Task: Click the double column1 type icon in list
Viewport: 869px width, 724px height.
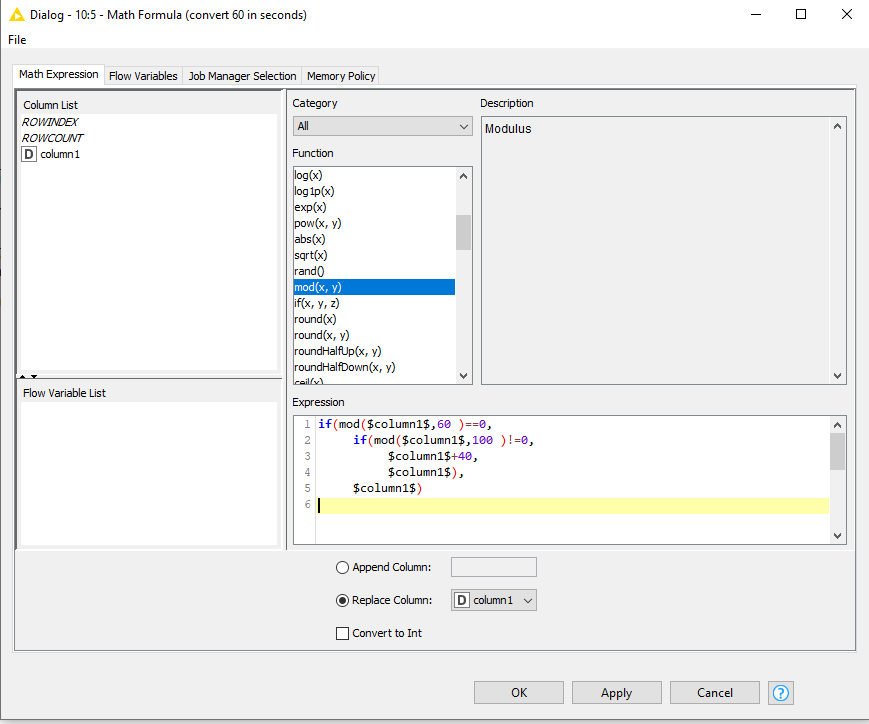Action: point(29,154)
